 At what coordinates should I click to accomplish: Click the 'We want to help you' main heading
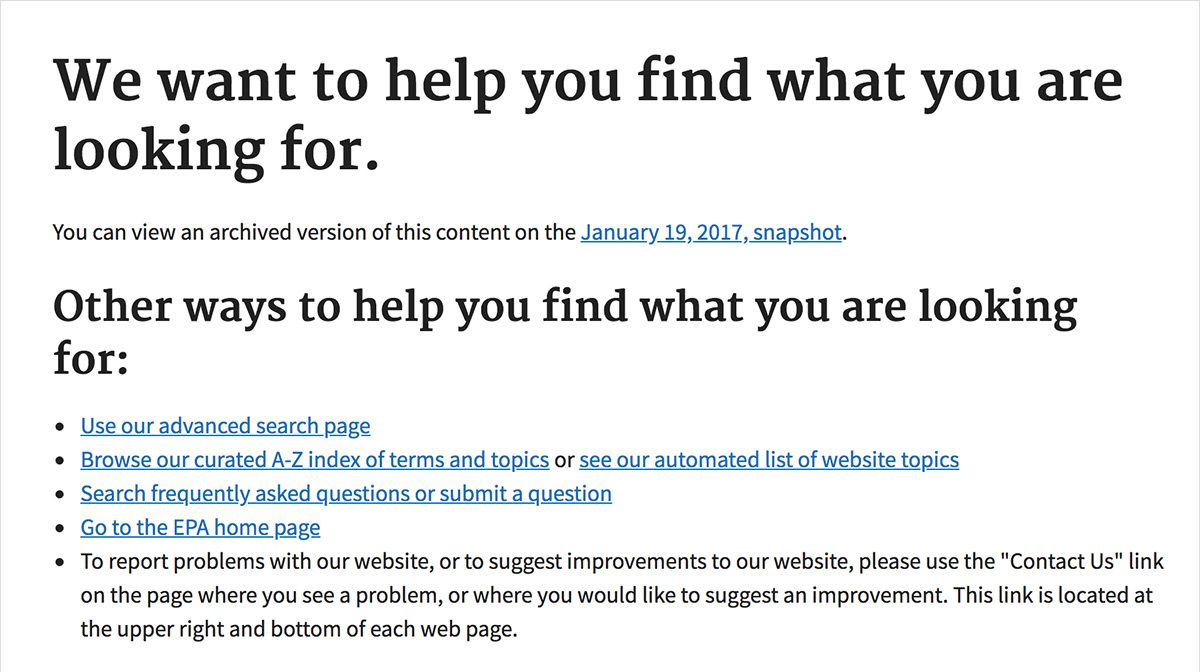tap(588, 82)
